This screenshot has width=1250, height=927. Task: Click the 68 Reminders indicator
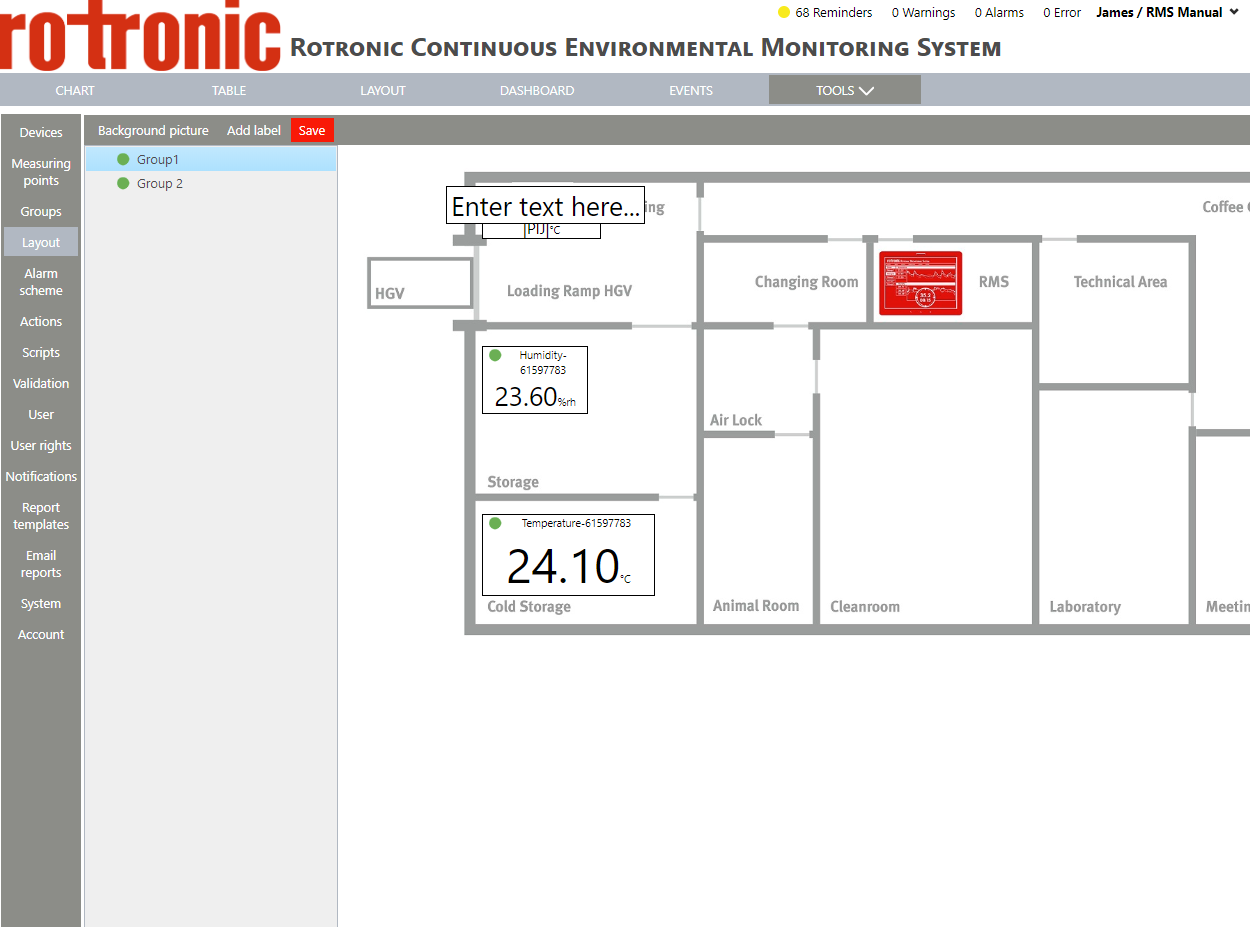[825, 13]
